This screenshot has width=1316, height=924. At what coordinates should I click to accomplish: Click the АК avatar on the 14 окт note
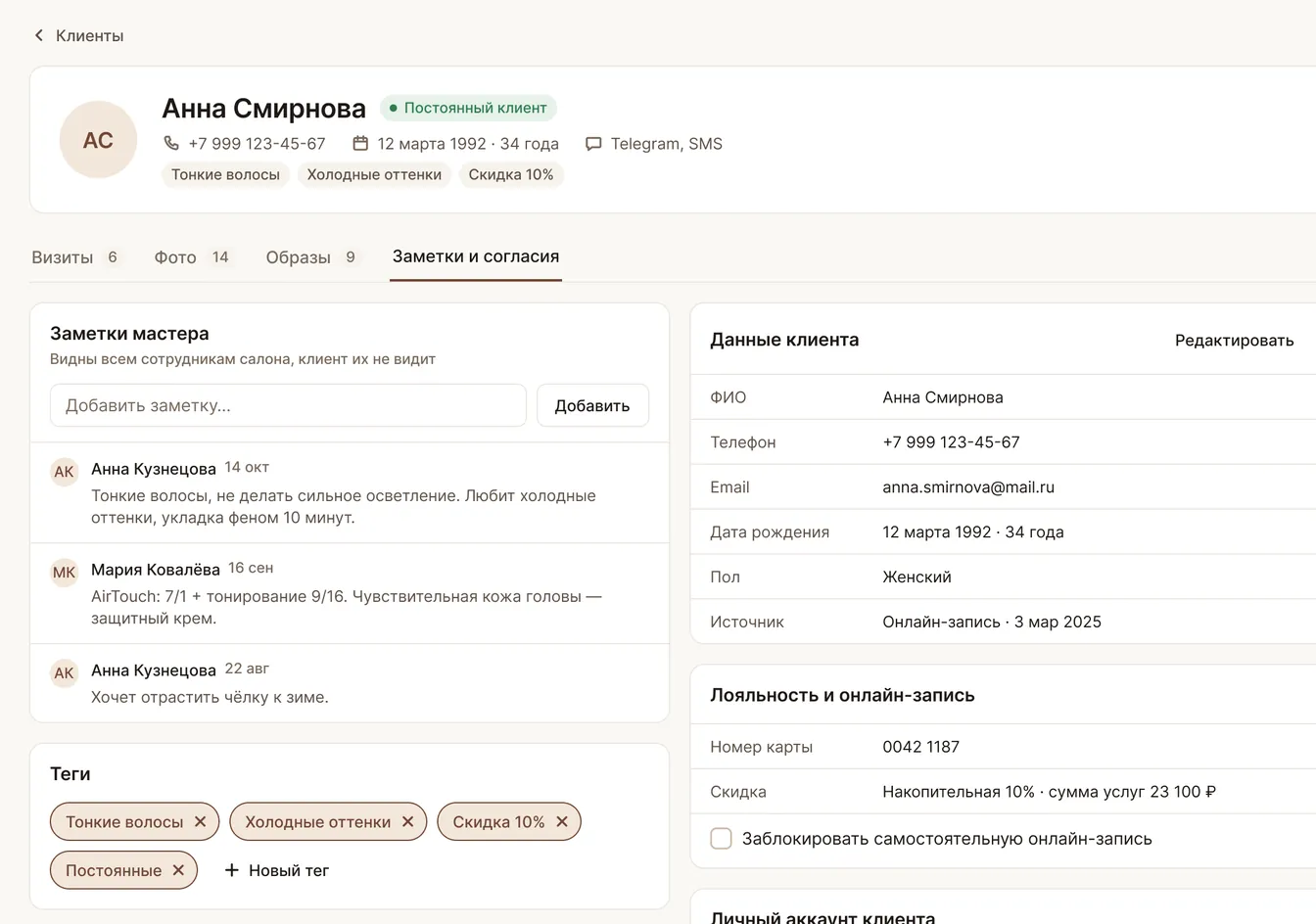click(65, 472)
